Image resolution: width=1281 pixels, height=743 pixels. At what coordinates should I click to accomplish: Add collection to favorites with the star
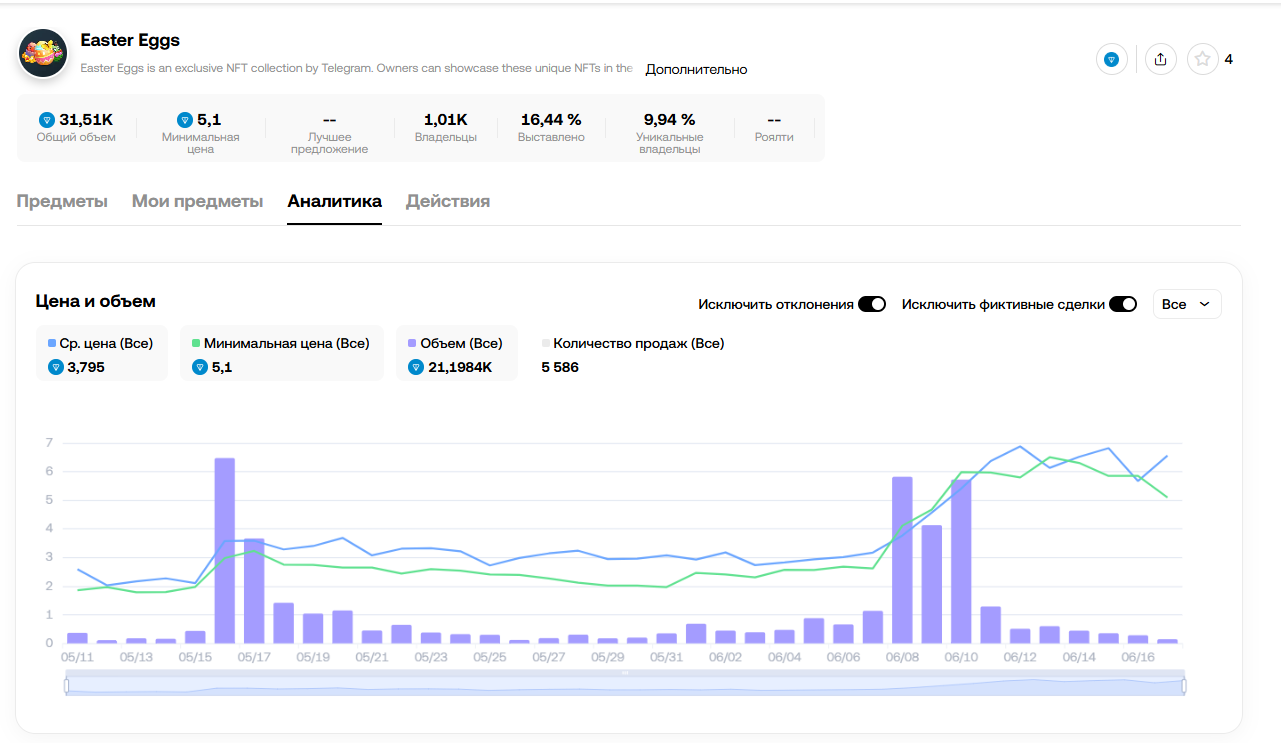(x=1202, y=59)
